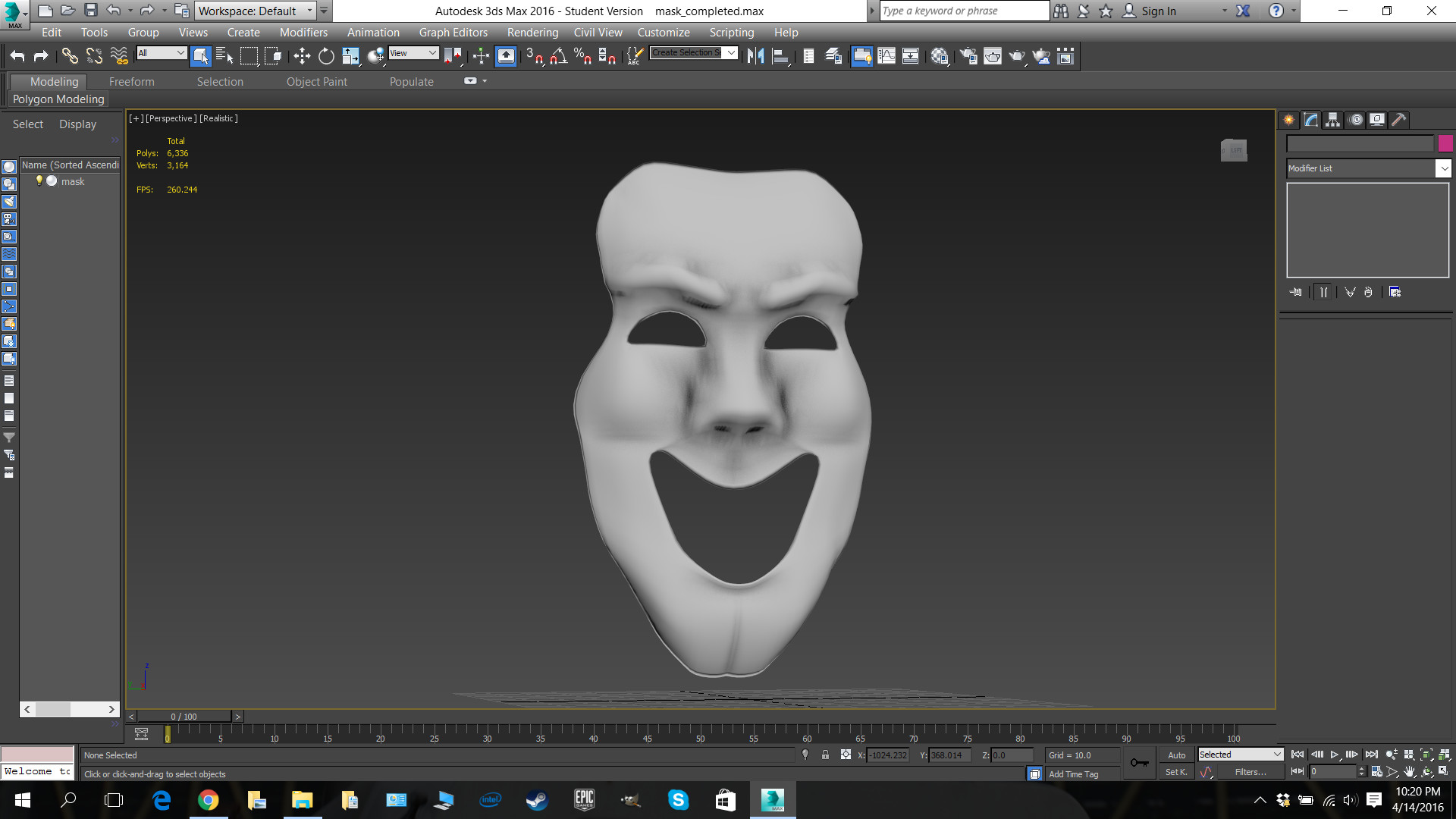This screenshot has width=1456, height=819.
Task: Expand the Modifier List dropdown
Action: coord(1444,168)
